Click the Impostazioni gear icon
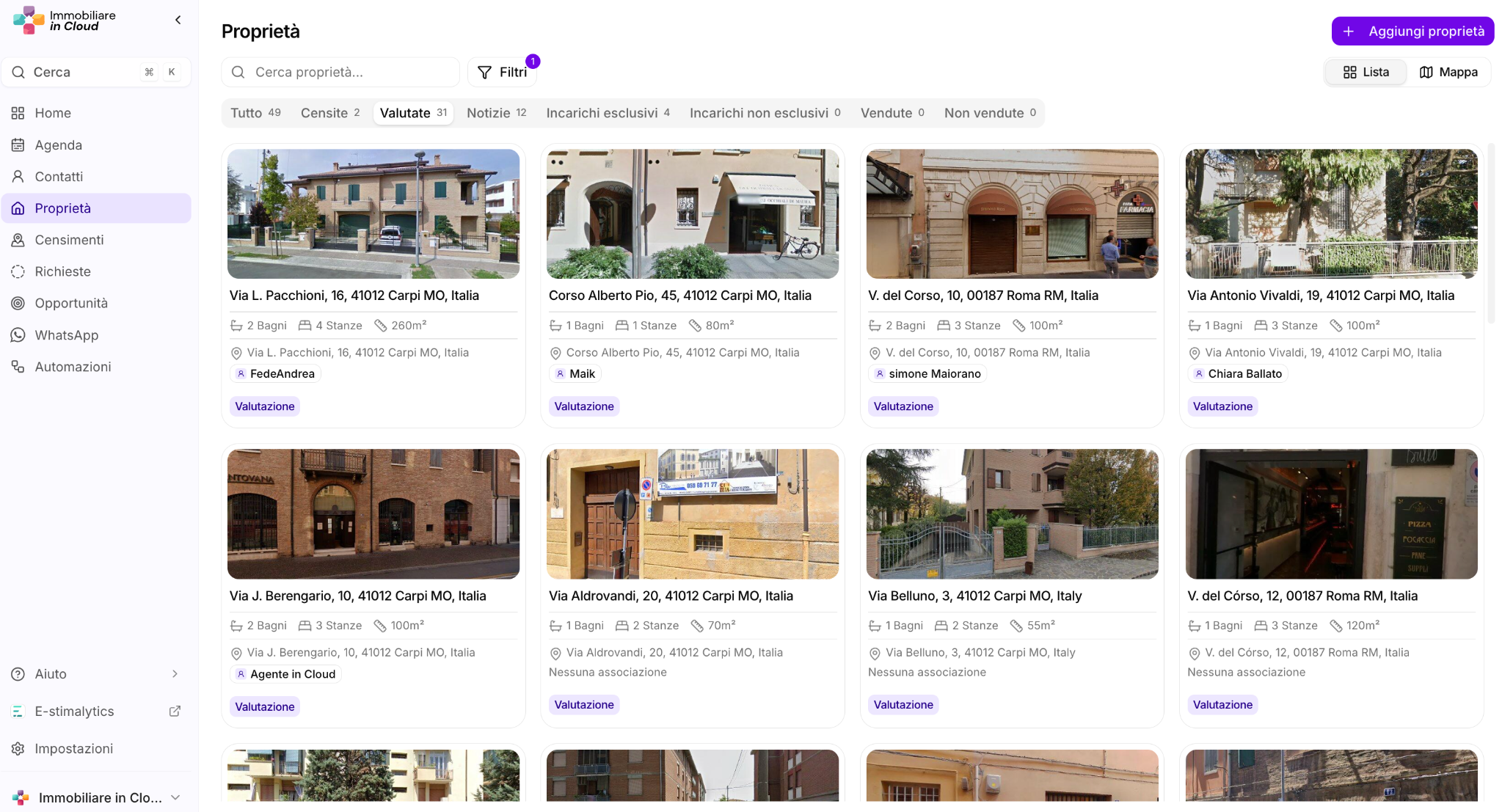The height and width of the screenshot is (812, 1502). click(18, 749)
